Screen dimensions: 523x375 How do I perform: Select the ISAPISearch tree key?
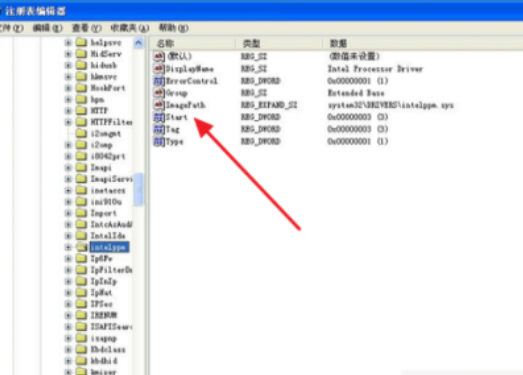[x=111, y=327]
